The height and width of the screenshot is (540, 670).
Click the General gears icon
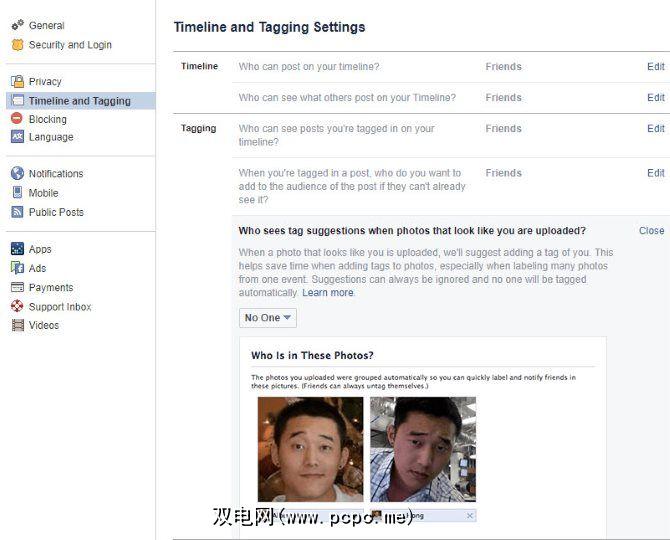(18, 25)
